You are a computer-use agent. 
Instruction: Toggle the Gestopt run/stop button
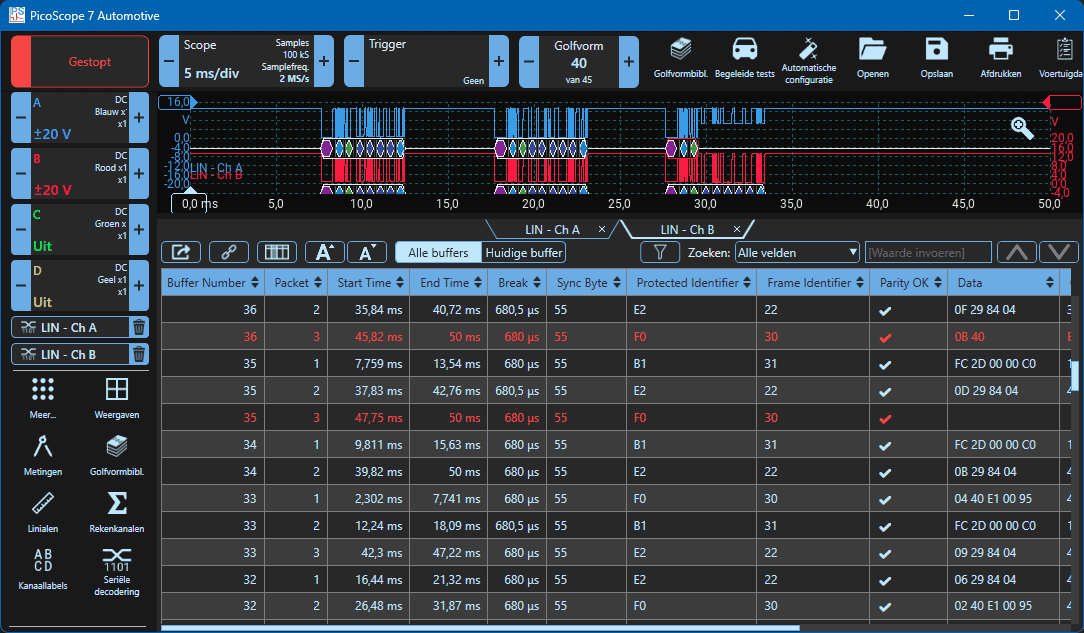80,62
